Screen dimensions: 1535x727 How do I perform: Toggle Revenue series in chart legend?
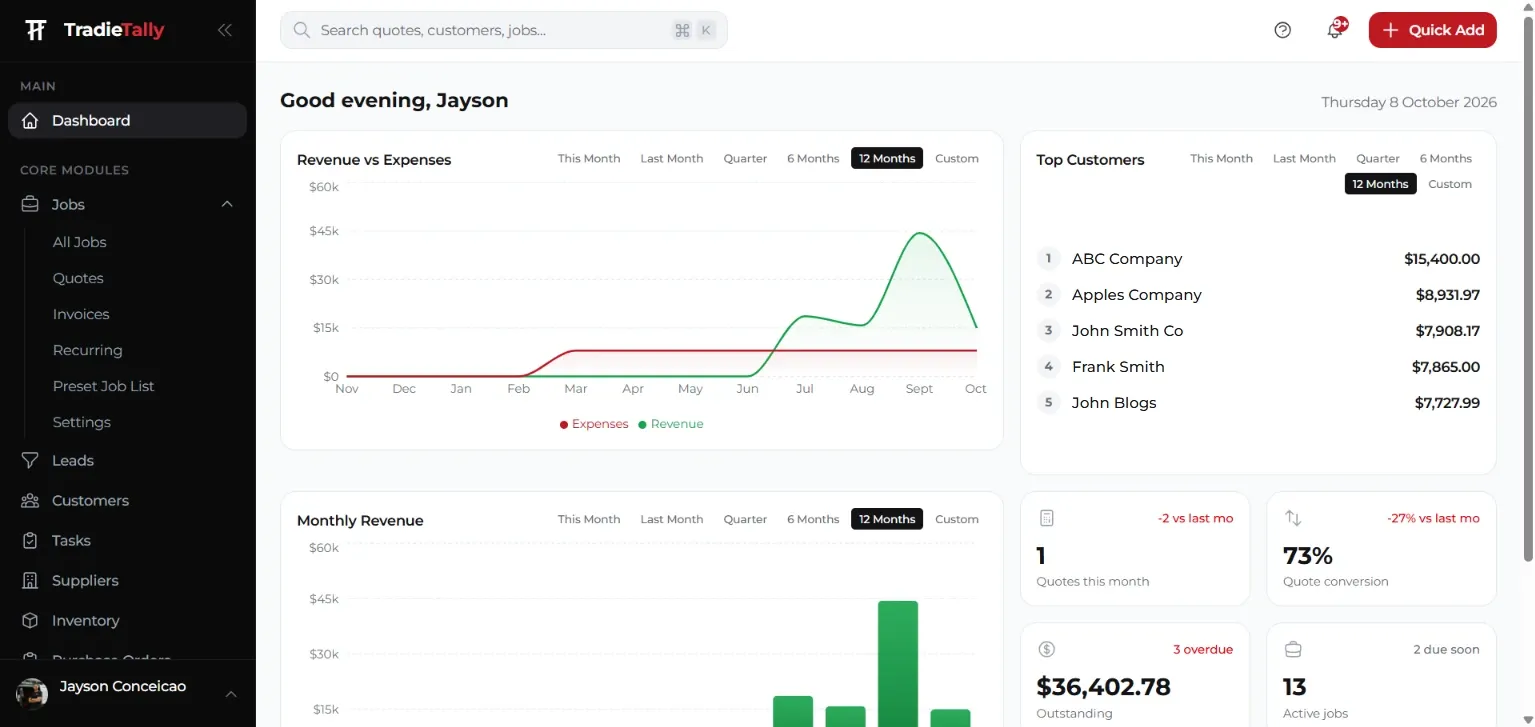tap(671, 424)
